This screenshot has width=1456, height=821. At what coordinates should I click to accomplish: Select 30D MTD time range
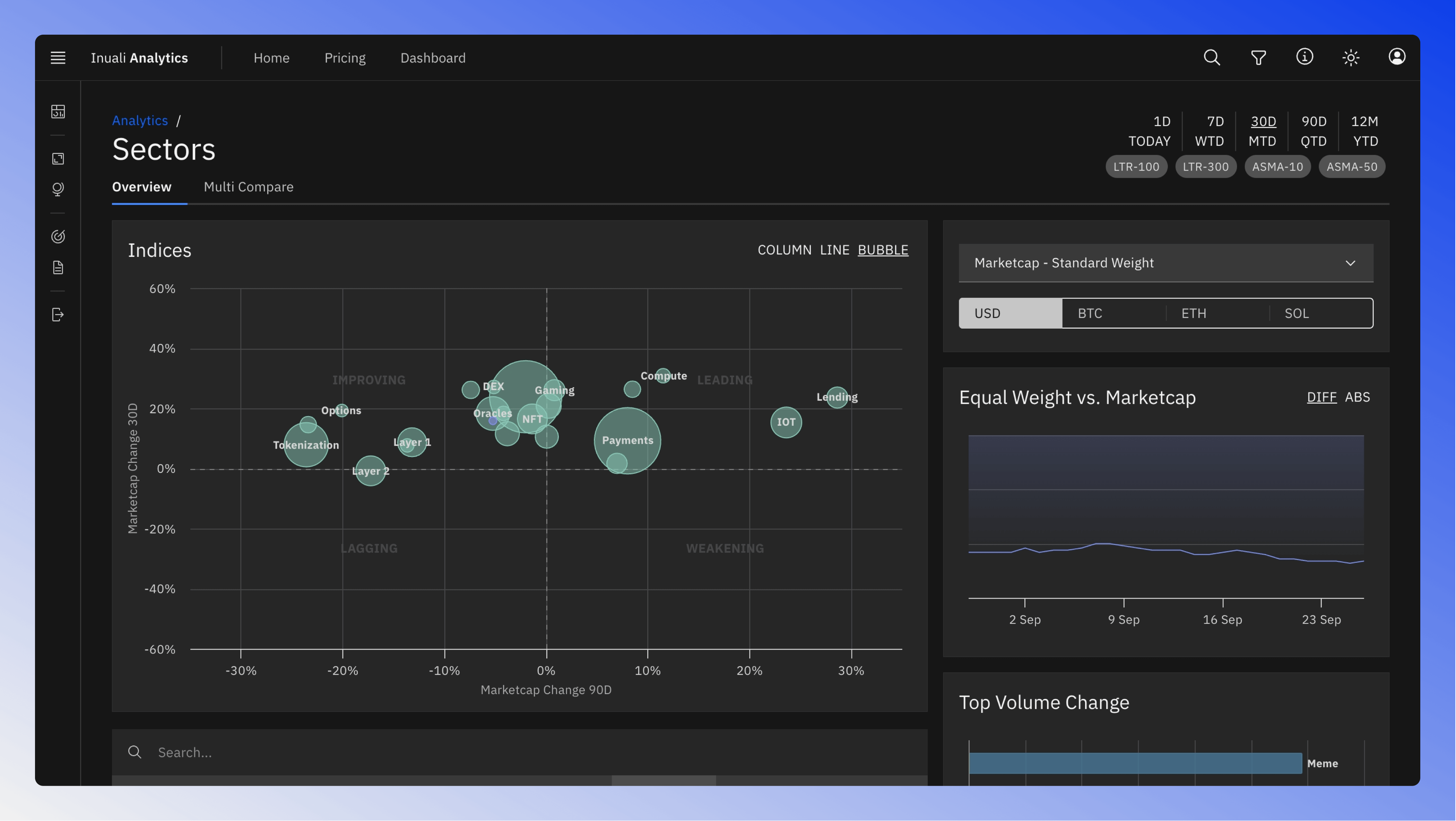[x=1263, y=131]
